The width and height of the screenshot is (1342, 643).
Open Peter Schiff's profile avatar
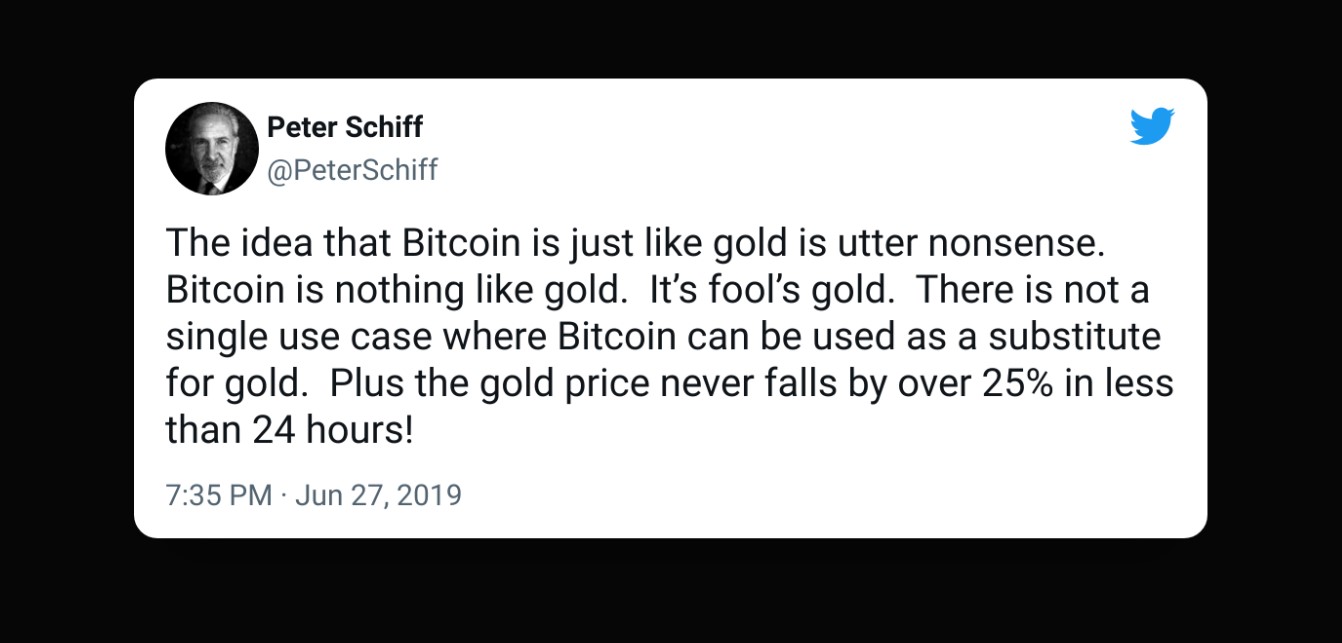pyautogui.click(x=212, y=148)
